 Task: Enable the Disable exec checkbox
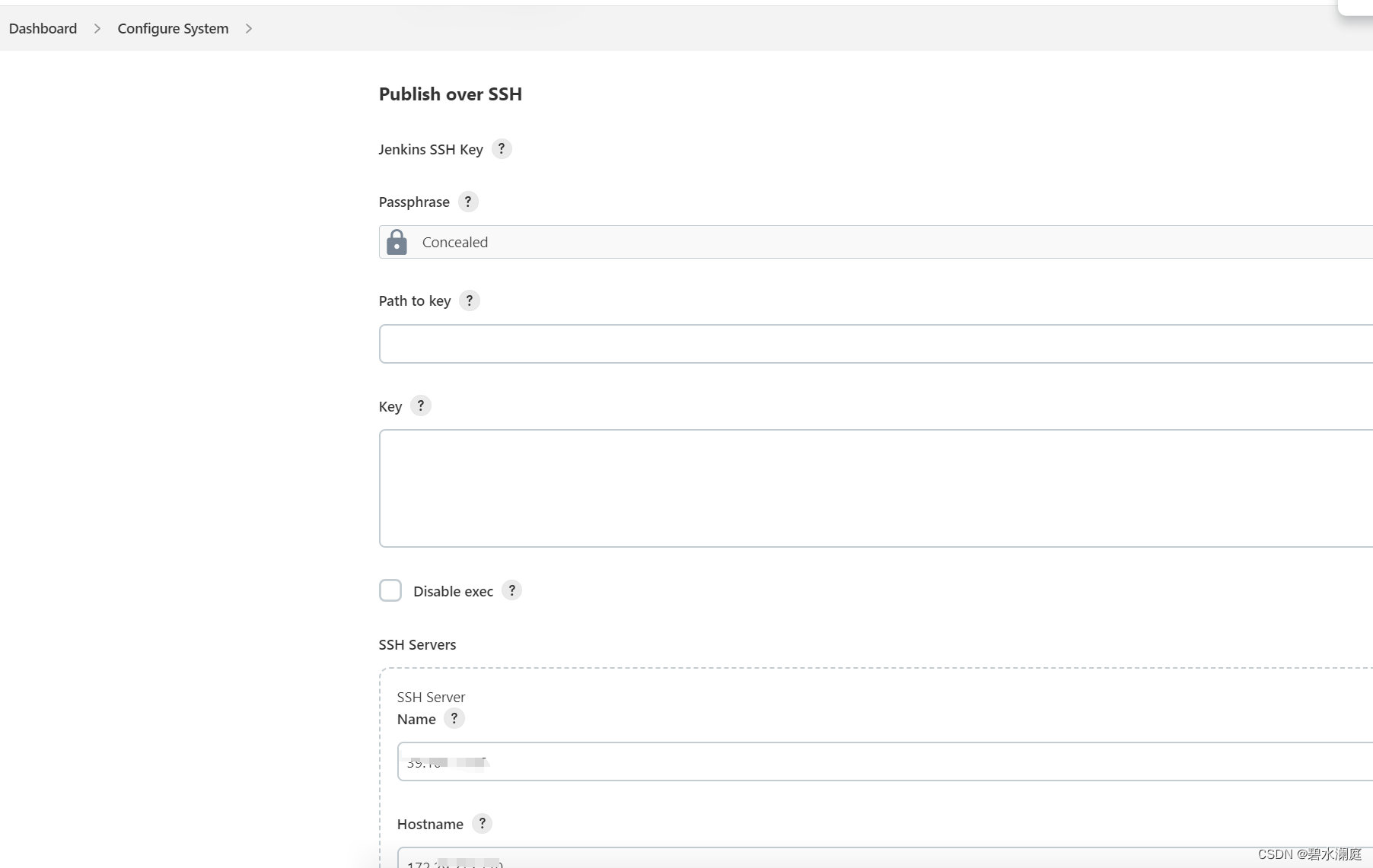pyautogui.click(x=390, y=590)
